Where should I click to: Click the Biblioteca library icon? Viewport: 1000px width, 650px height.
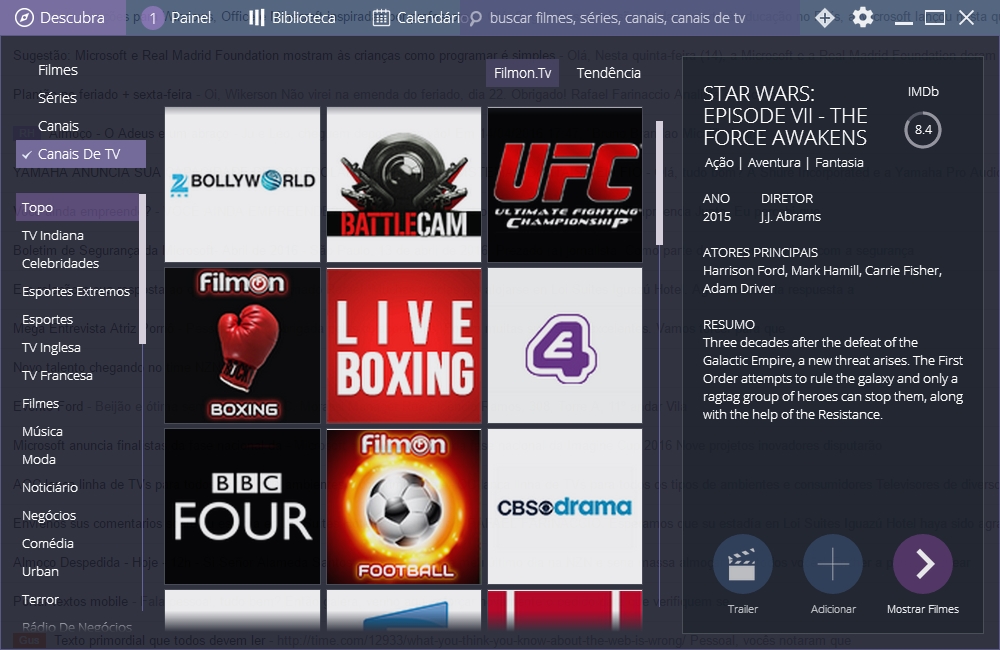[x=257, y=18]
